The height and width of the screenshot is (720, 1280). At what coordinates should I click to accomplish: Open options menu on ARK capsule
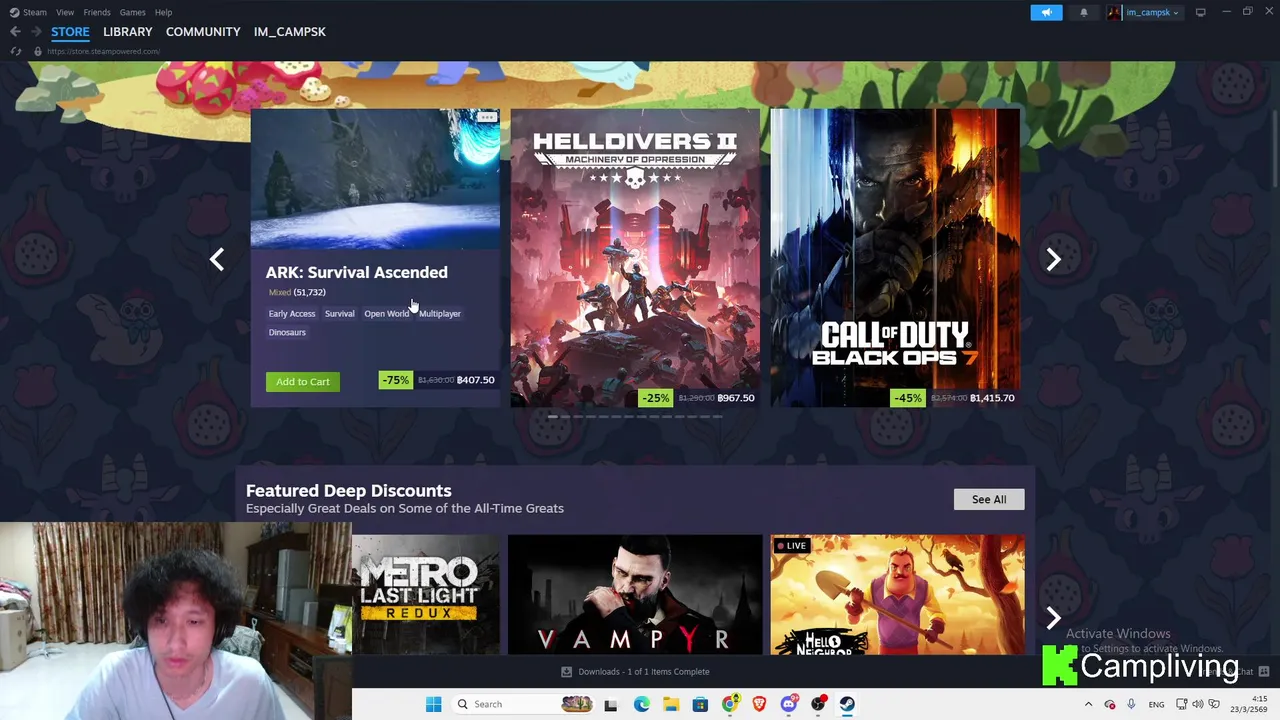487,117
